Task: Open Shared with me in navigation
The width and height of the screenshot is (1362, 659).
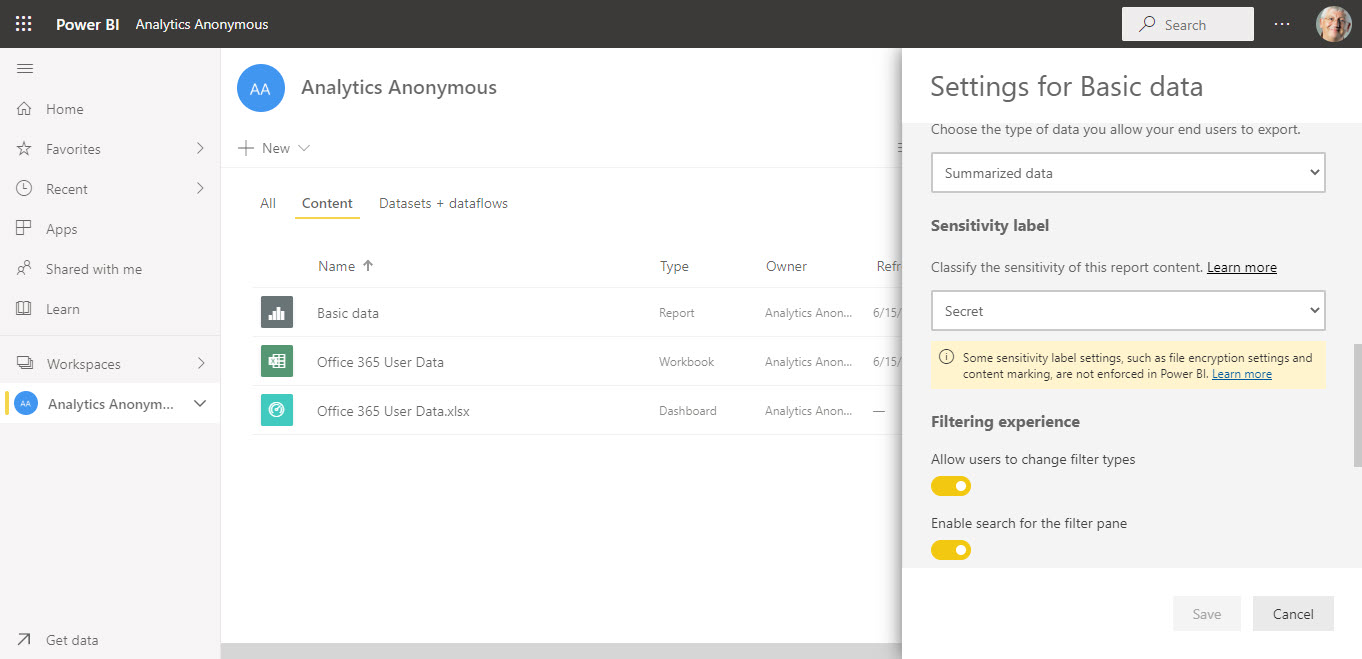Action: tap(94, 269)
